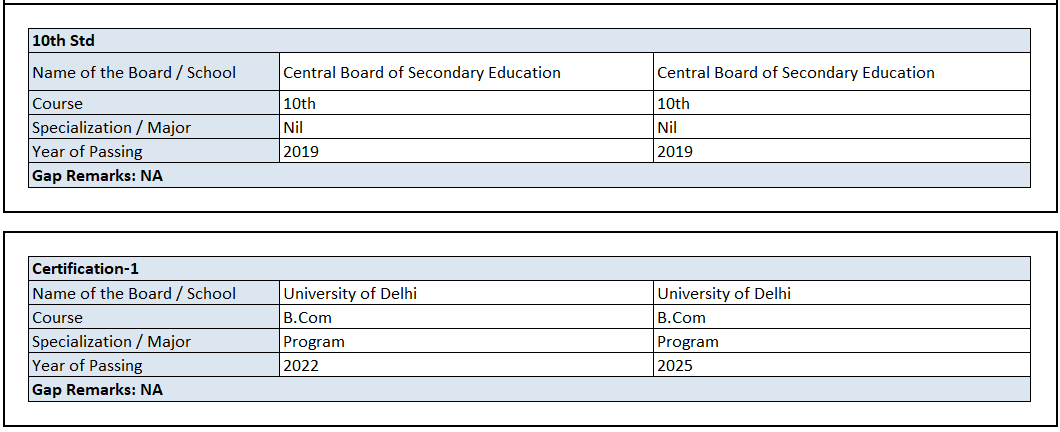Click Specialization / Major label in Certification-1 table
The width and height of the screenshot is (1060, 432).
[x=111, y=341]
